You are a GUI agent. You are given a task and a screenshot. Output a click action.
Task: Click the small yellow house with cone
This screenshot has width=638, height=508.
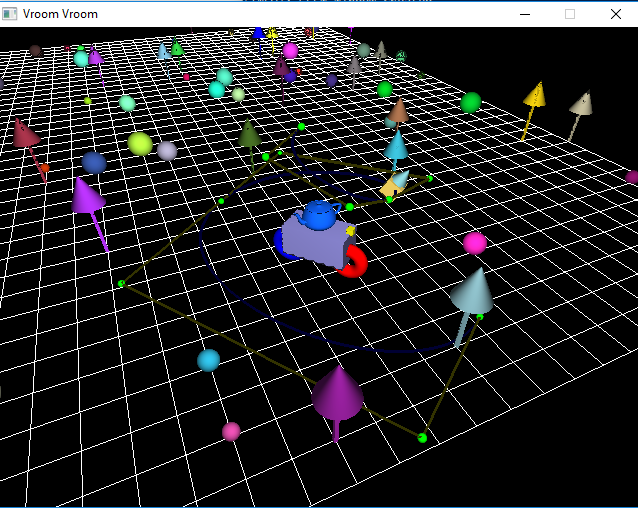[394, 185]
